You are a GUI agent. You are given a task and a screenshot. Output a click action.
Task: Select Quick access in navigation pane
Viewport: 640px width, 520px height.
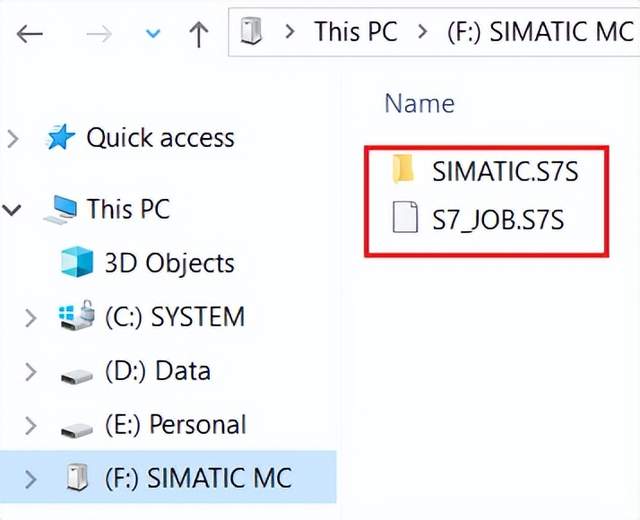click(159, 138)
